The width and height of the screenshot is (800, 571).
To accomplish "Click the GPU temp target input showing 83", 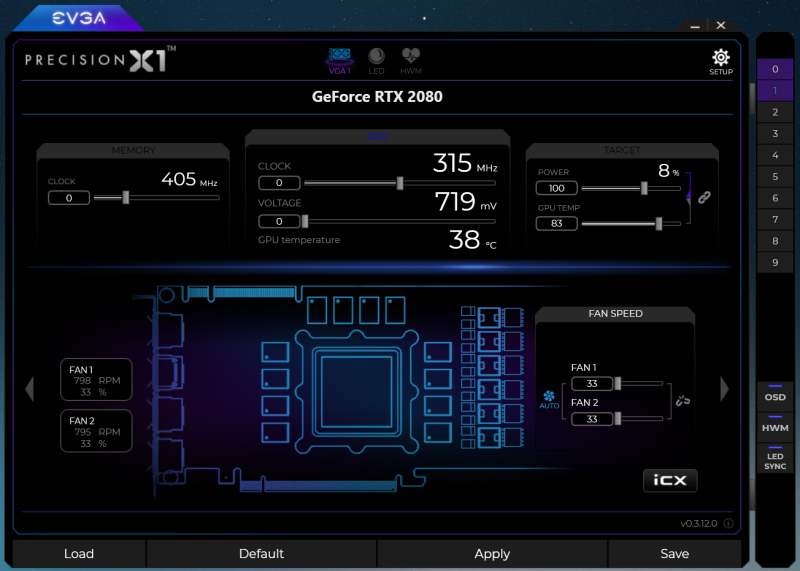I will tap(557, 224).
